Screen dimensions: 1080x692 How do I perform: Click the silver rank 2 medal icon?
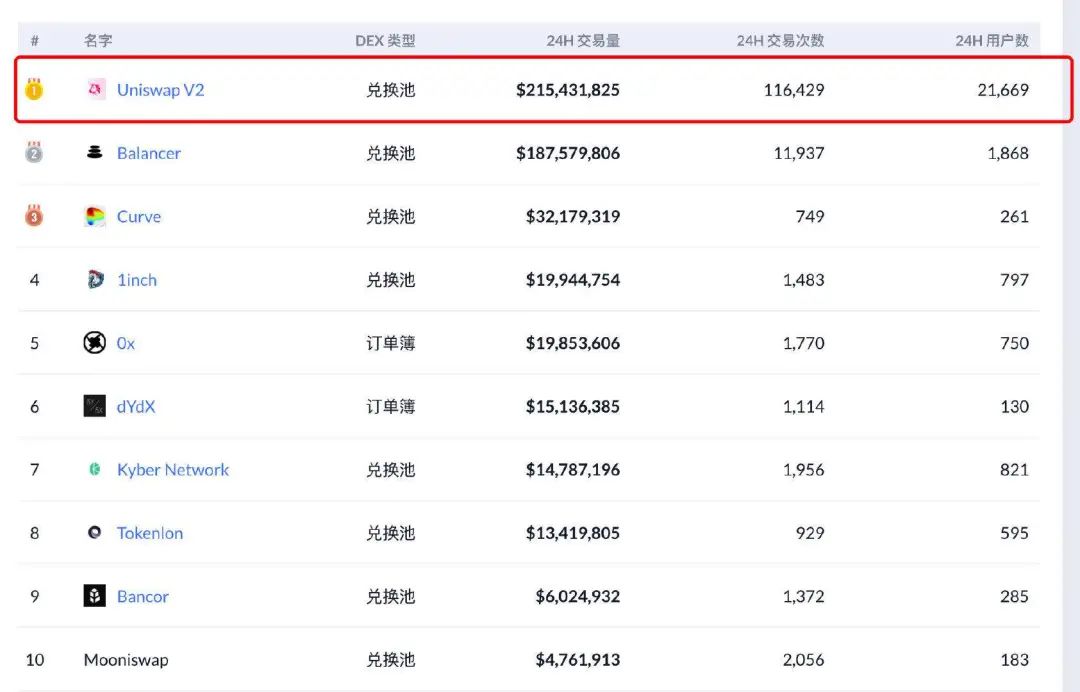[x=34, y=152]
